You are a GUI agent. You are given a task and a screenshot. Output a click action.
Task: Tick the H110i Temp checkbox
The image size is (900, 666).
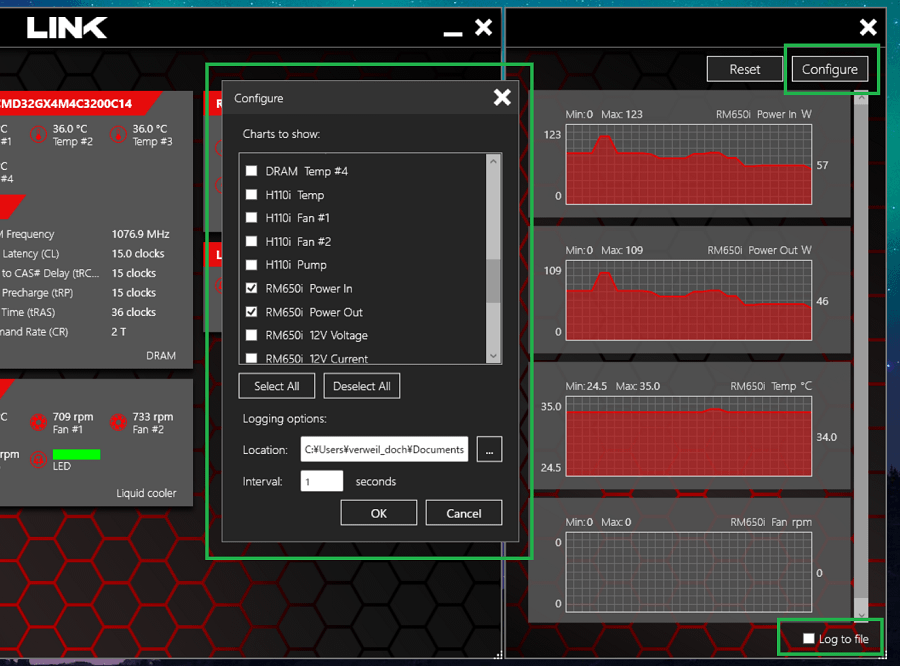coord(251,195)
